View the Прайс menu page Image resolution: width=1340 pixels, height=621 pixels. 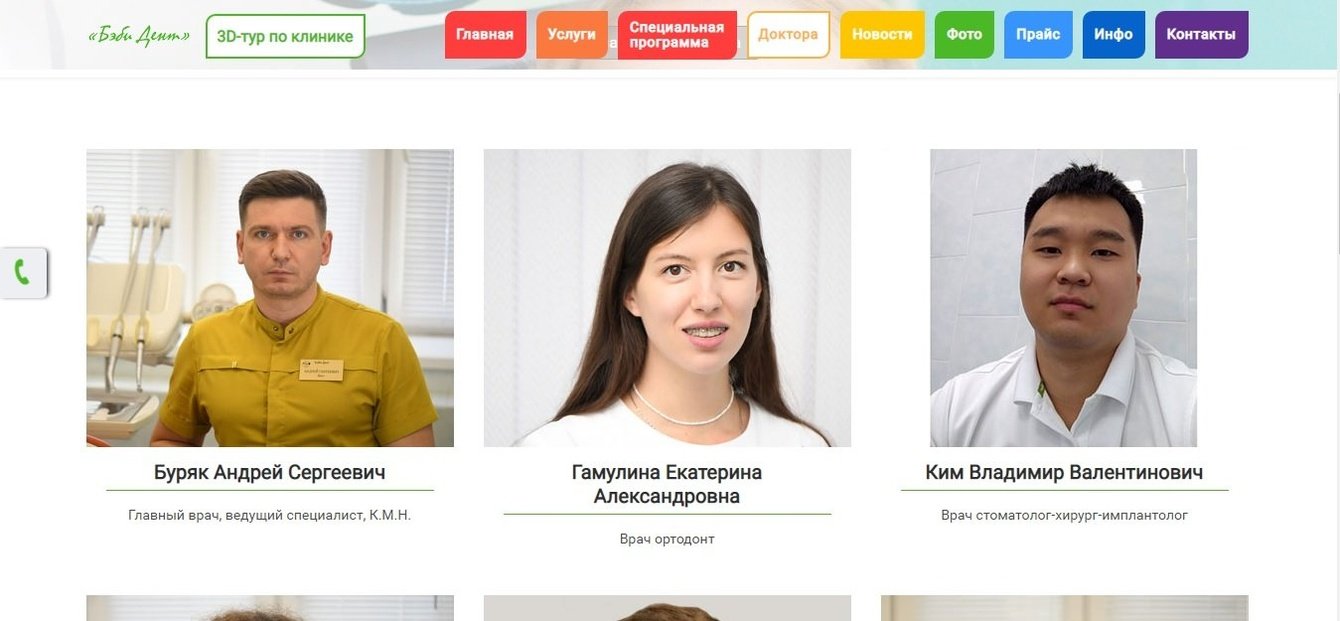[x=1038, y=35]
